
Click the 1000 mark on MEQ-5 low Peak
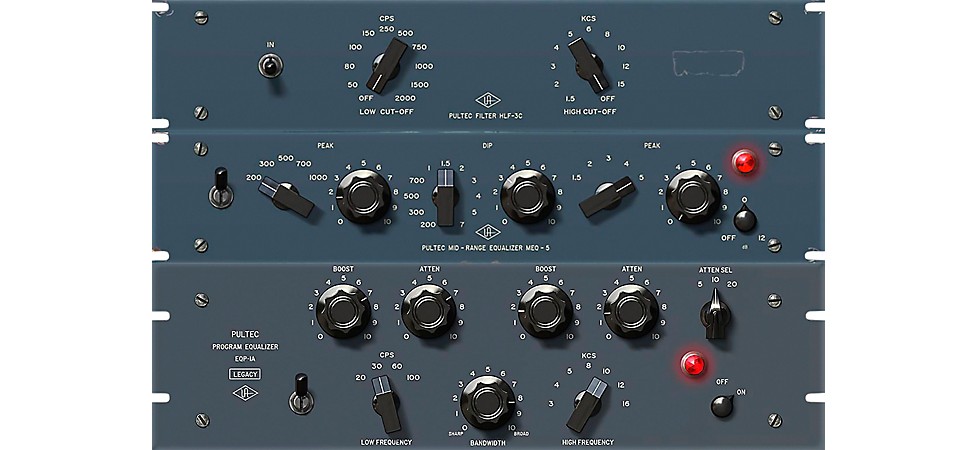pos(318,177)
